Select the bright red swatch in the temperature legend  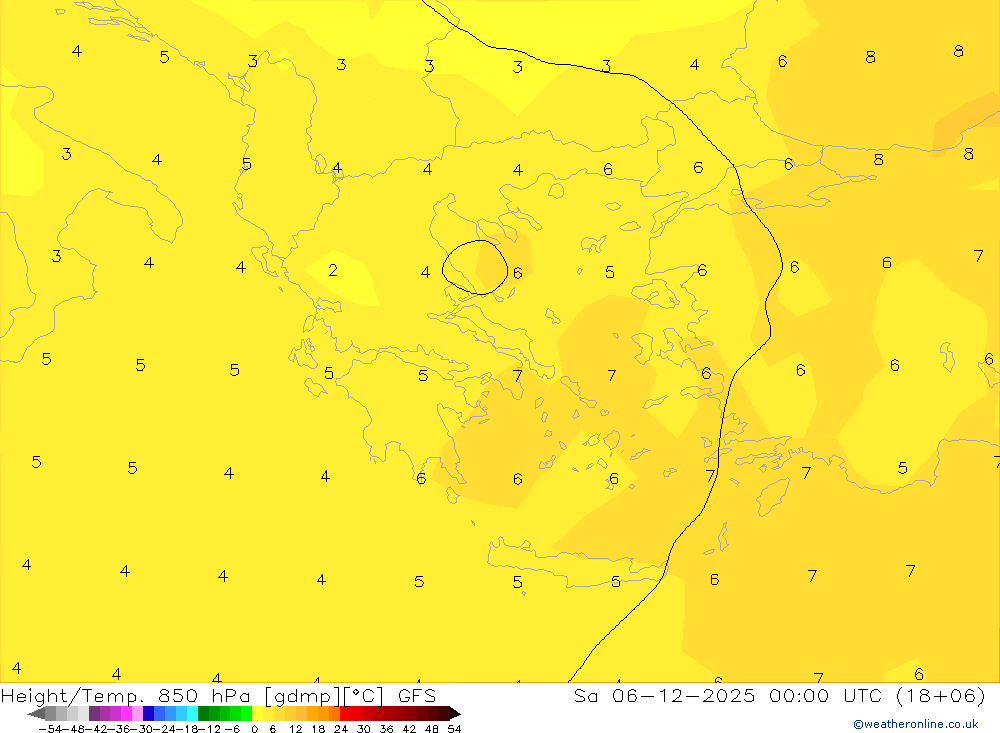point(345,713)
